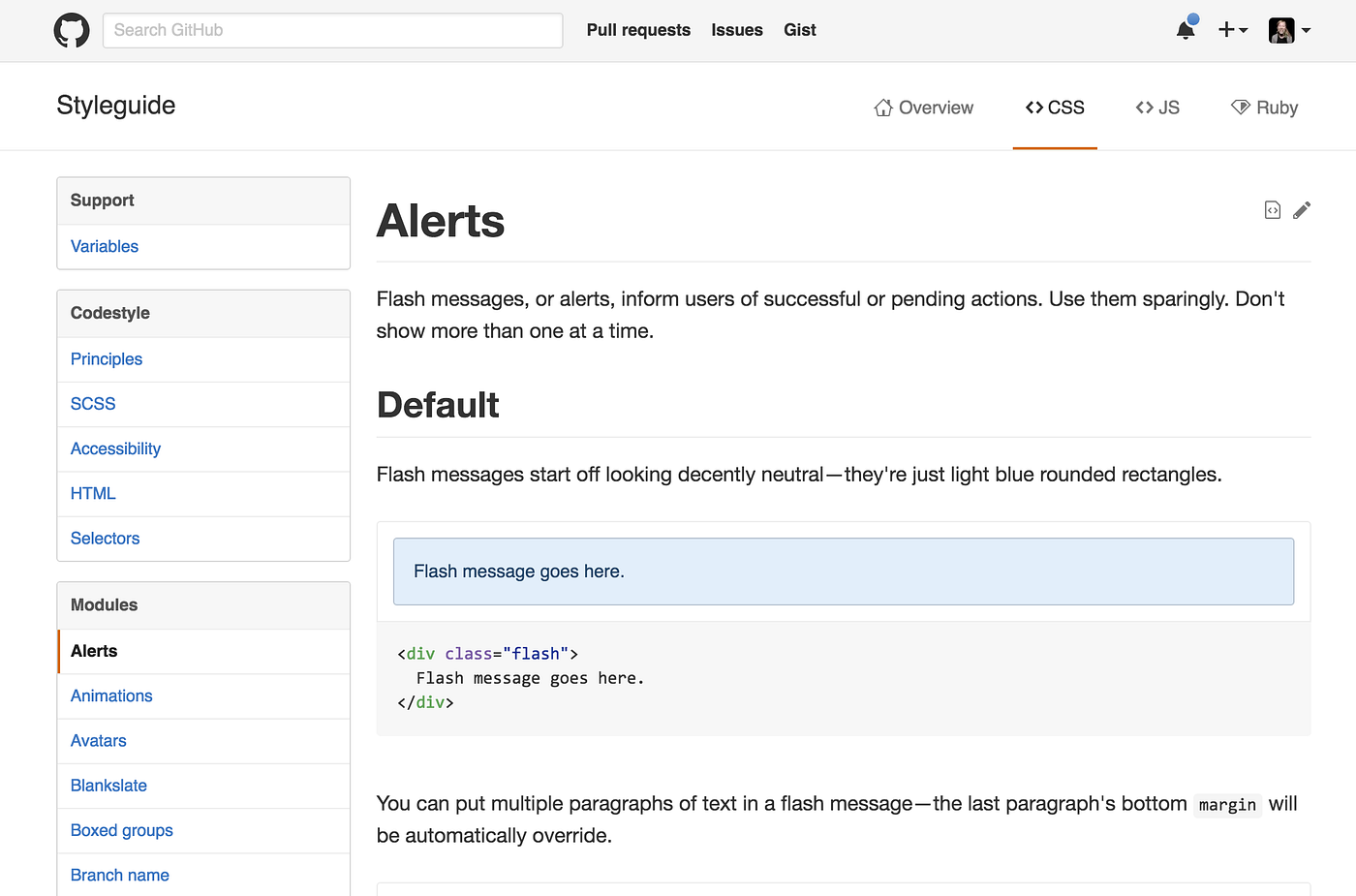Open Pull requests in top navigation

tap(638, 30)
